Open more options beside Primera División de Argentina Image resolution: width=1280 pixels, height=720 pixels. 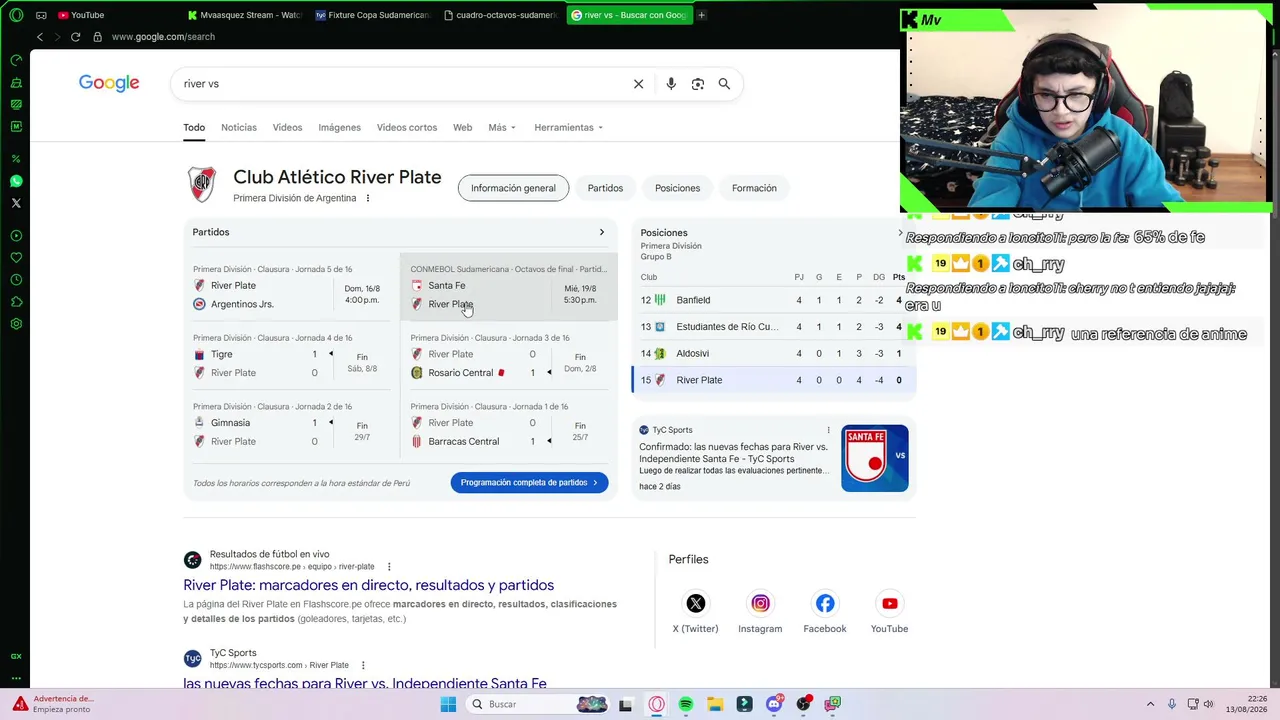(368, 198)
